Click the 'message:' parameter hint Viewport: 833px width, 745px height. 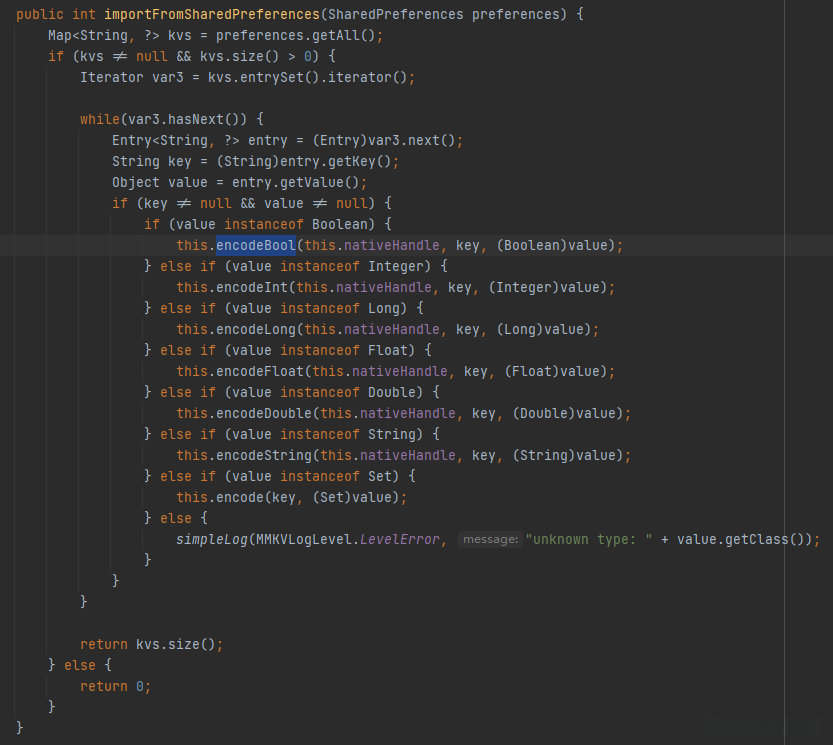(490, 539)
